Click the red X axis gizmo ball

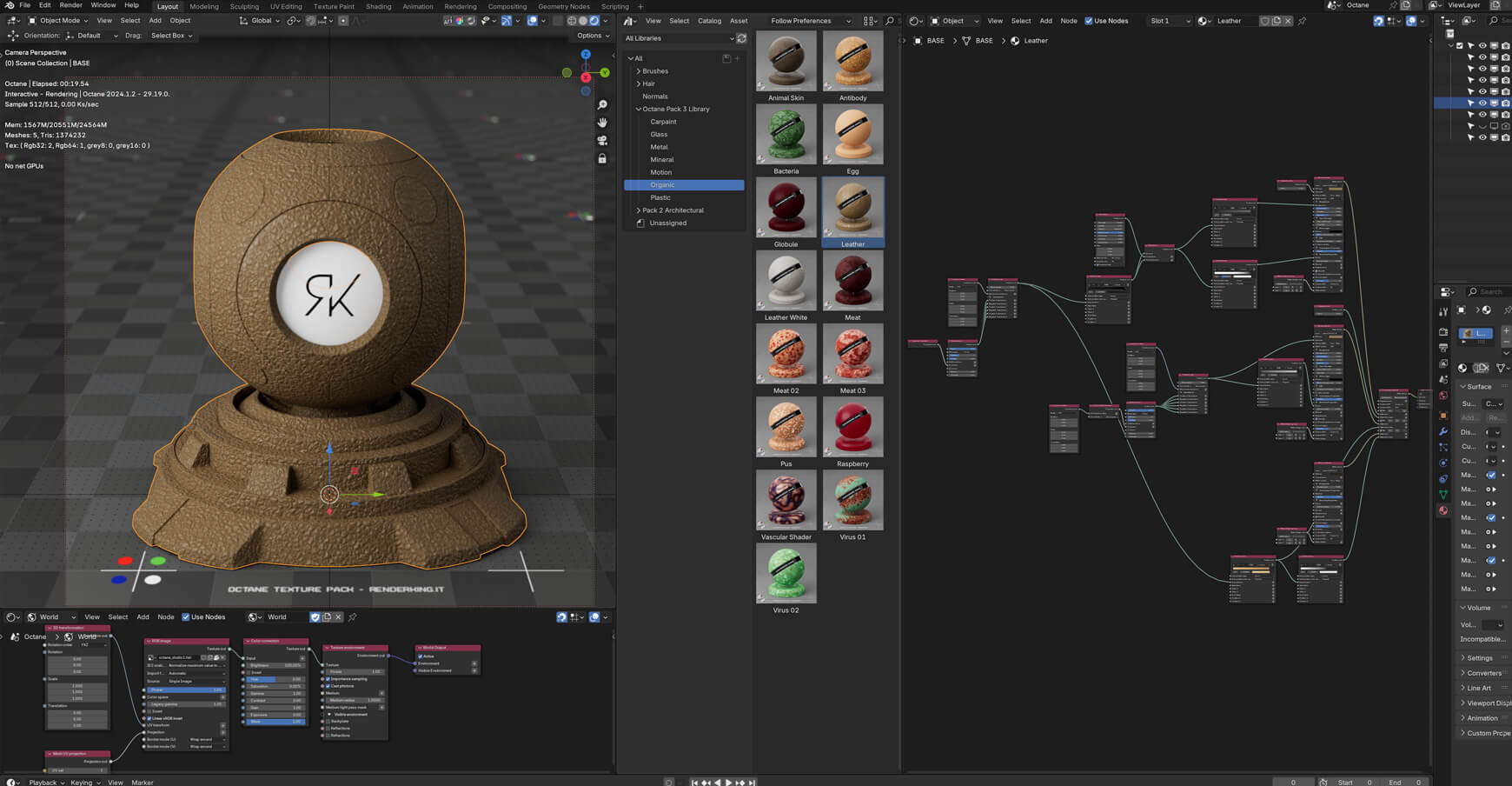(586, 77)
